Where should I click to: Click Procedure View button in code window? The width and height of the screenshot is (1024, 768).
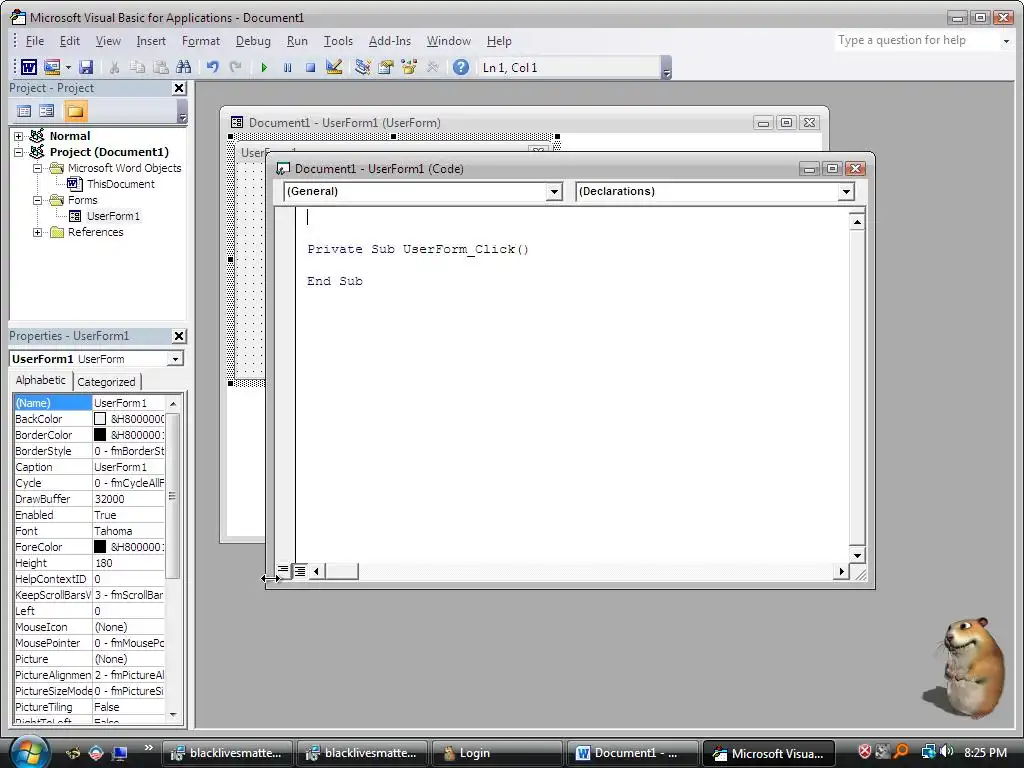tap(283, 571)
